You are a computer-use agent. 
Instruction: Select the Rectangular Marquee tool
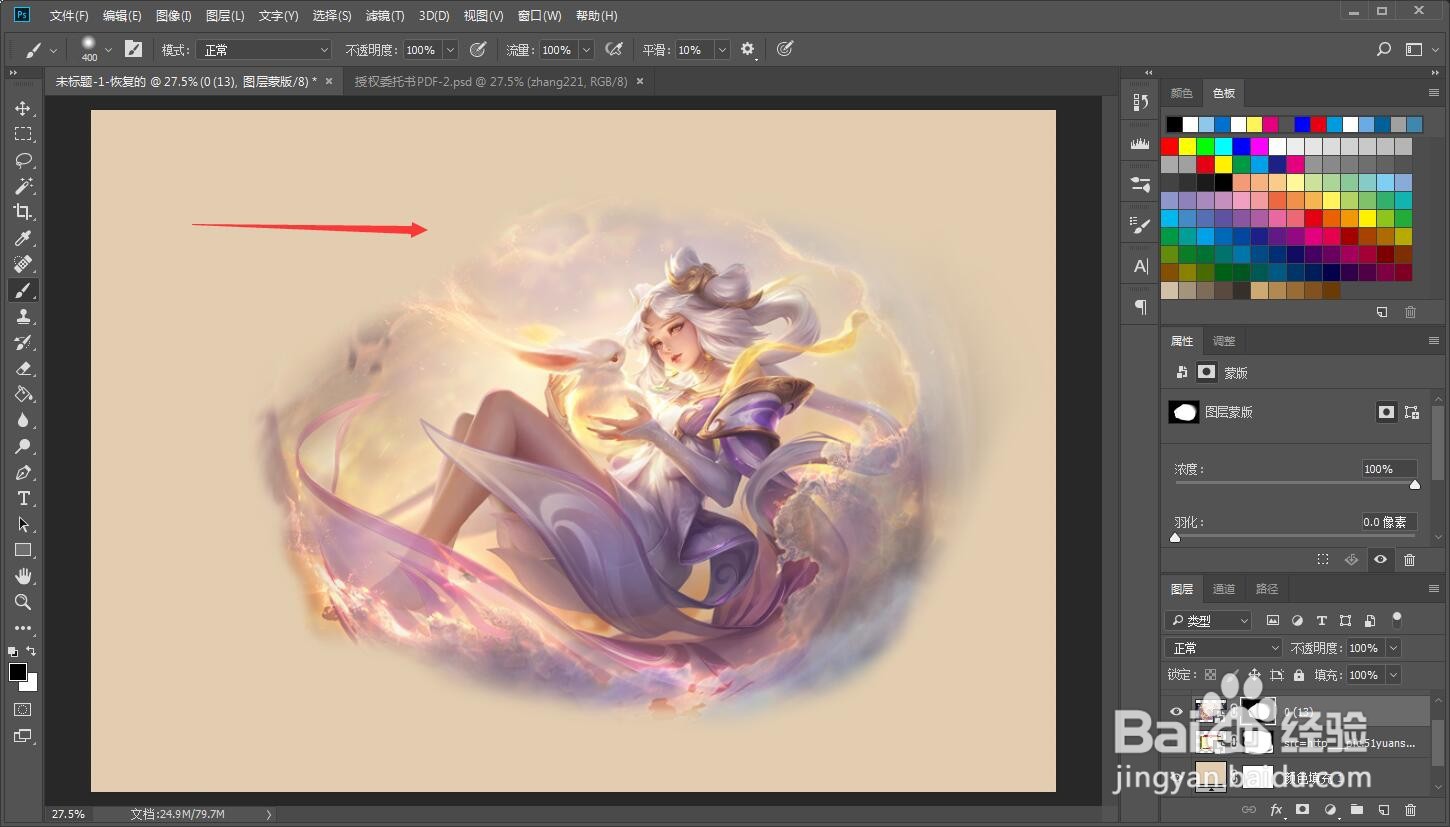tap(23, 134)
